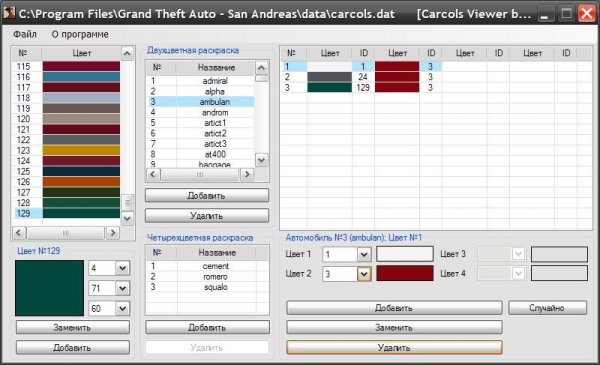The image size is (600, 365).
Task: Click highlighted Удалить button in vehicle color panel
Action: pos(394,347)
